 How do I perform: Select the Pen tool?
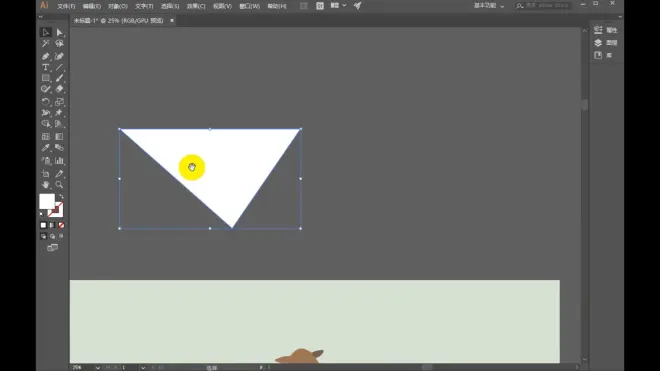click(45, 56)
